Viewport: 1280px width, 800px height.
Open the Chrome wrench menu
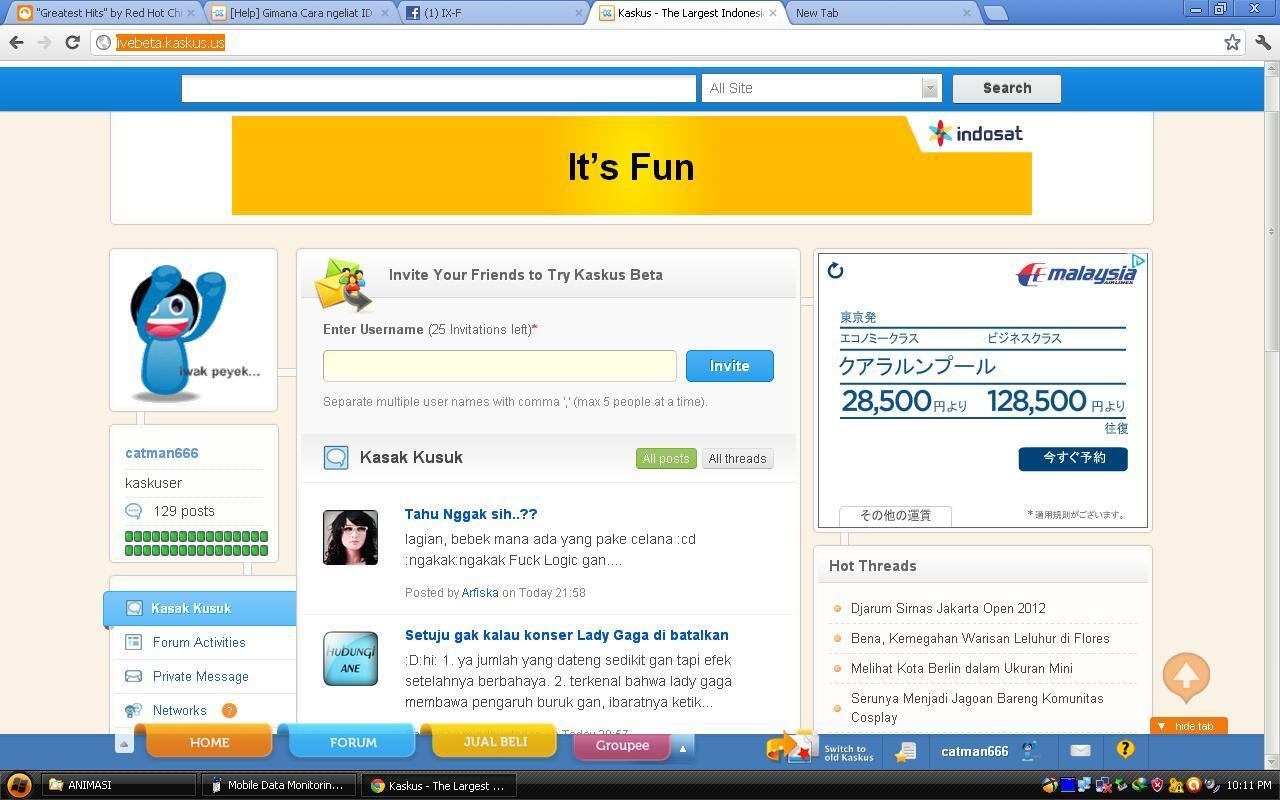click(1262, 42)
